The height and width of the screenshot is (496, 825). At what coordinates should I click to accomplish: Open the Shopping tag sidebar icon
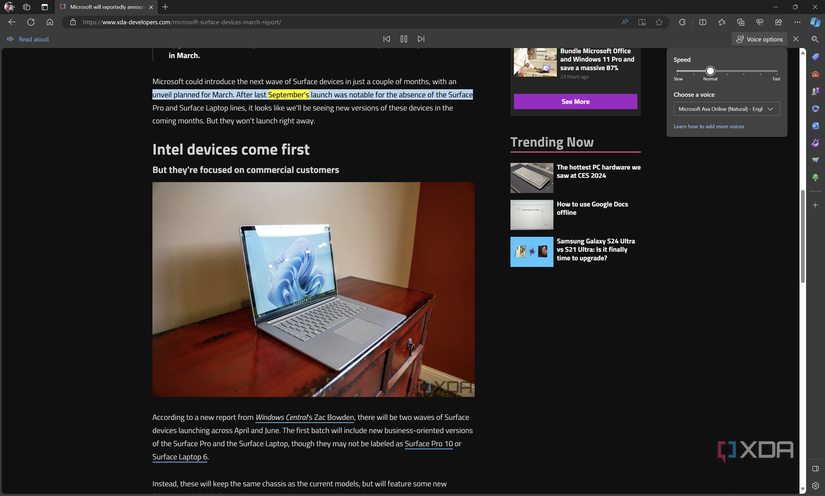(x=815, y=57)
